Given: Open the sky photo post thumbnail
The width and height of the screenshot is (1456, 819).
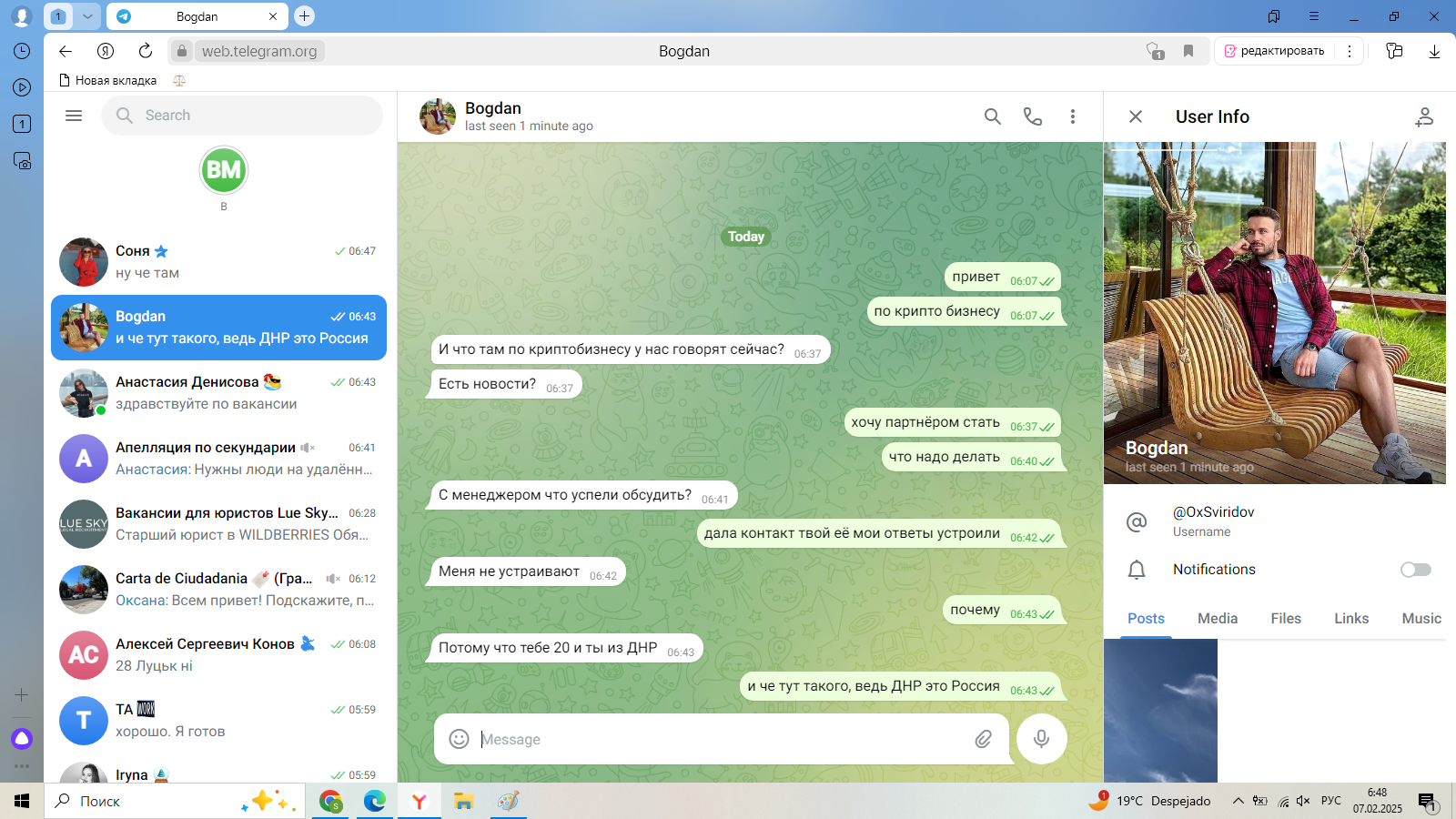Looking at the screenshot, I should [1160, 711].
